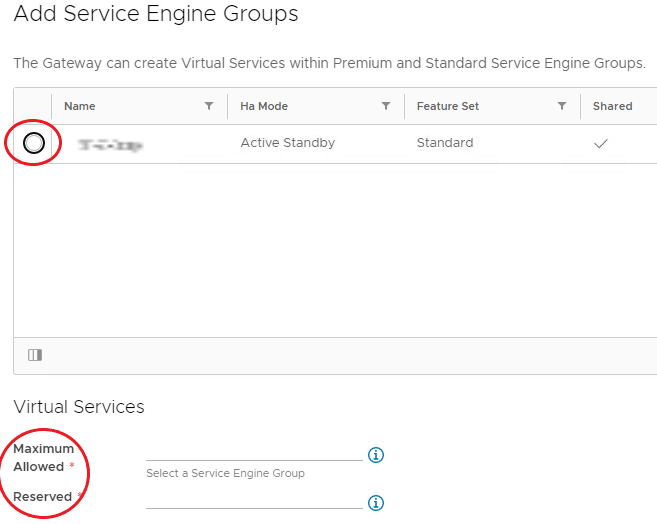Focus the Maximum Allowed input field

[x=254, y=453]
